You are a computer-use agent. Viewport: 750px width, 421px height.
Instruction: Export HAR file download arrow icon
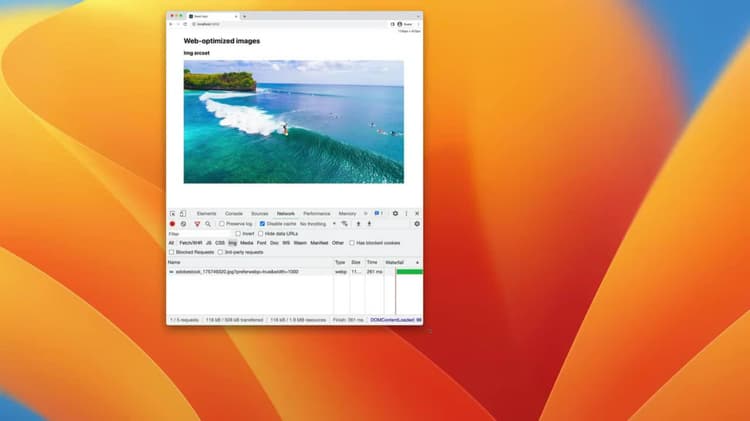[369, 224]
